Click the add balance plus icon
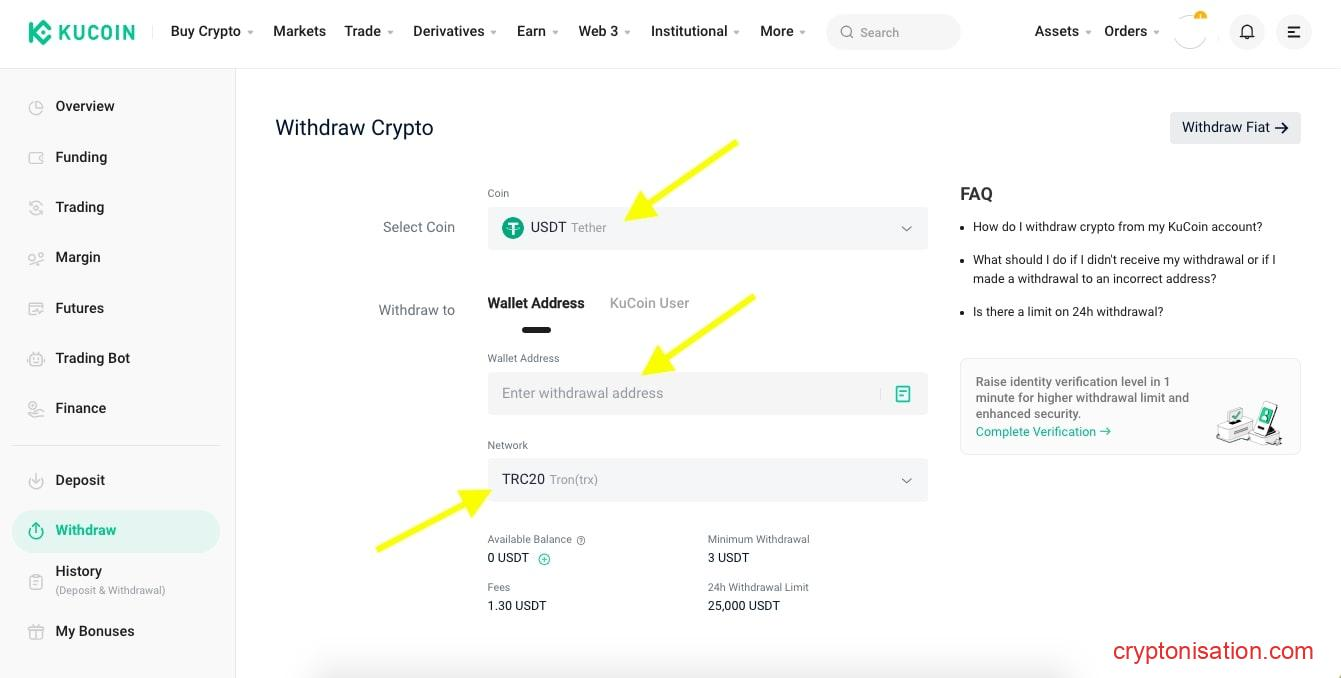 (544, 559)
